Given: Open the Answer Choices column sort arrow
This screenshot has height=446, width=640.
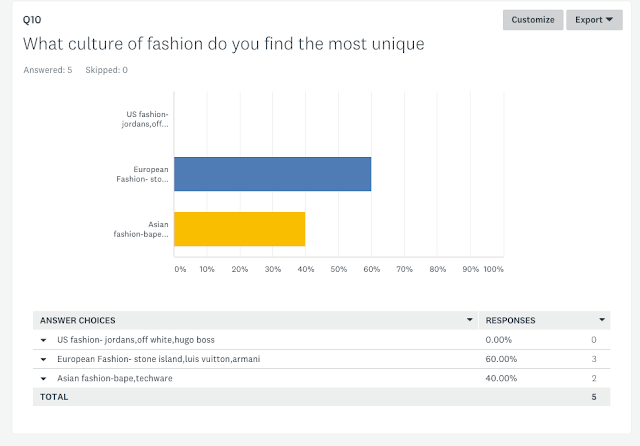Looking at the screenshot, I should 470,321.
